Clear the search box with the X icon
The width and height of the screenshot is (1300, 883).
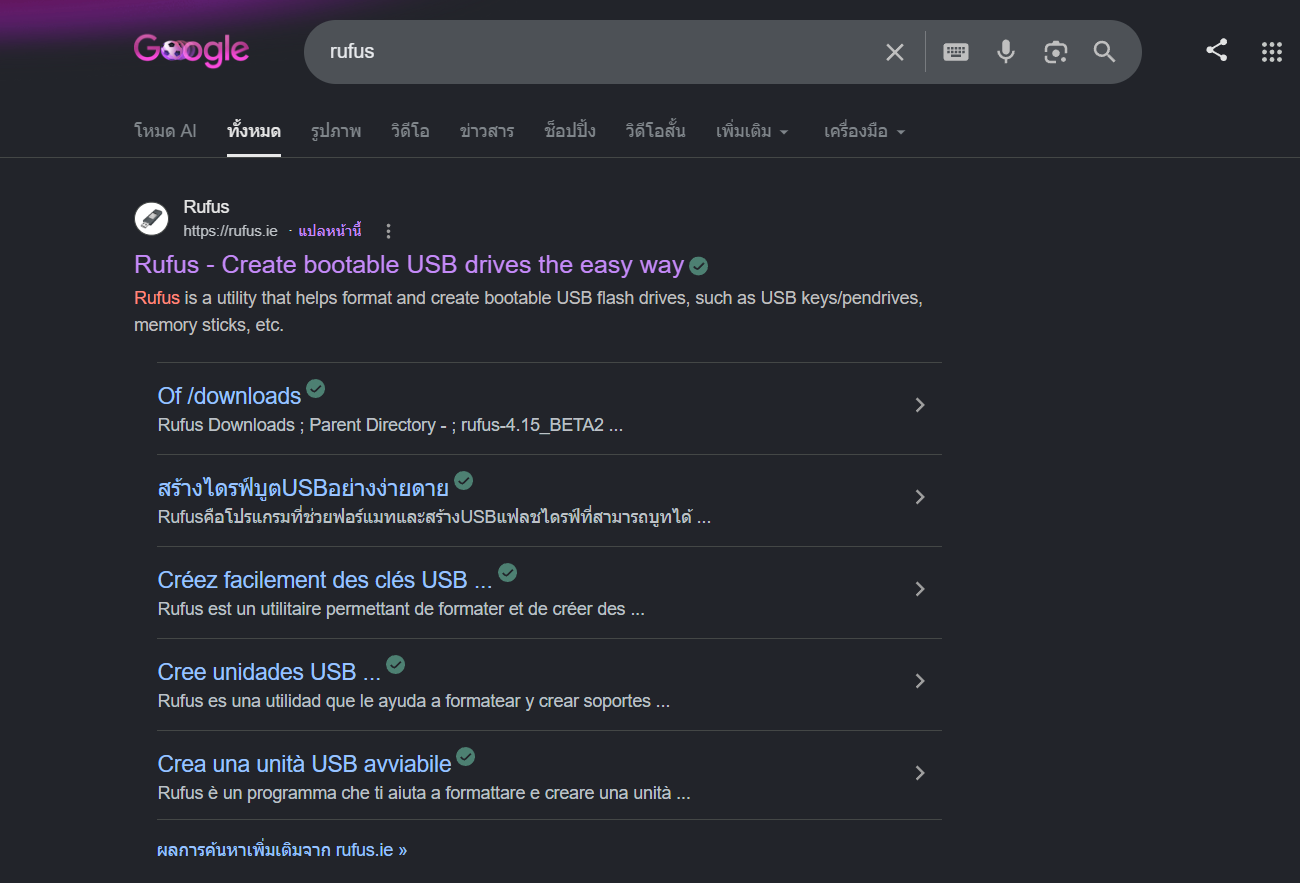(895, 52)
